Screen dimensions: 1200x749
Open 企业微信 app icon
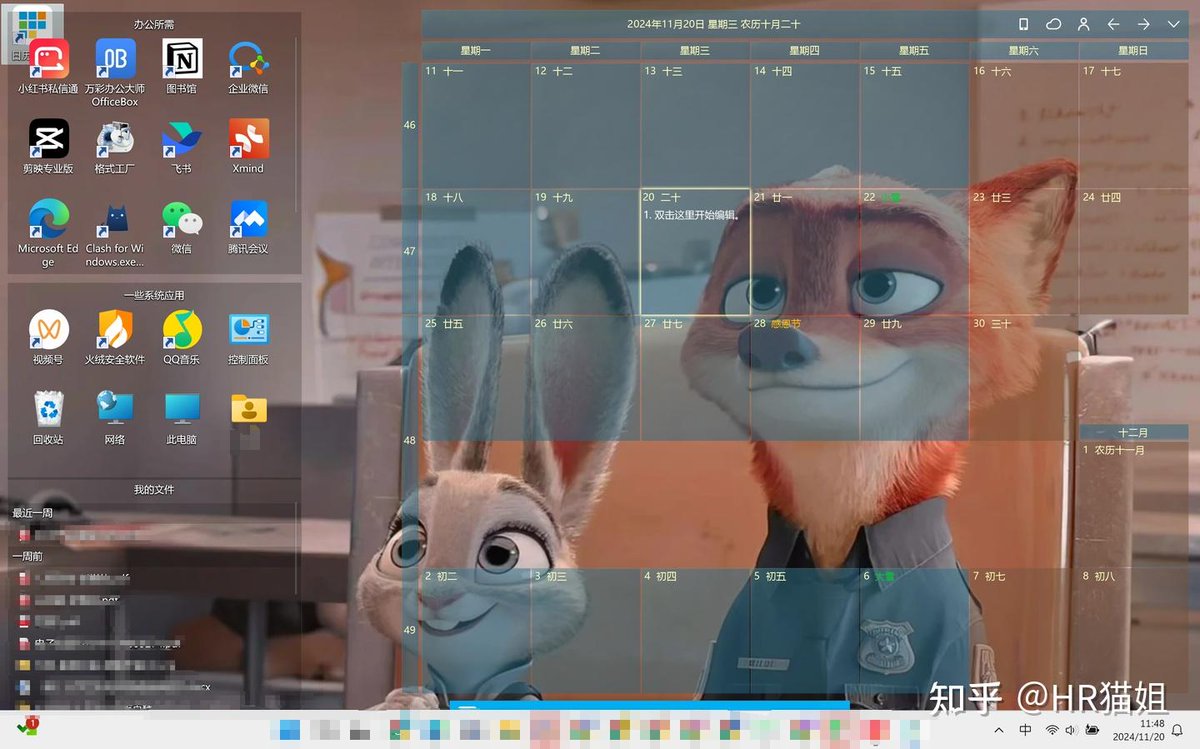[x=248, y=67]
